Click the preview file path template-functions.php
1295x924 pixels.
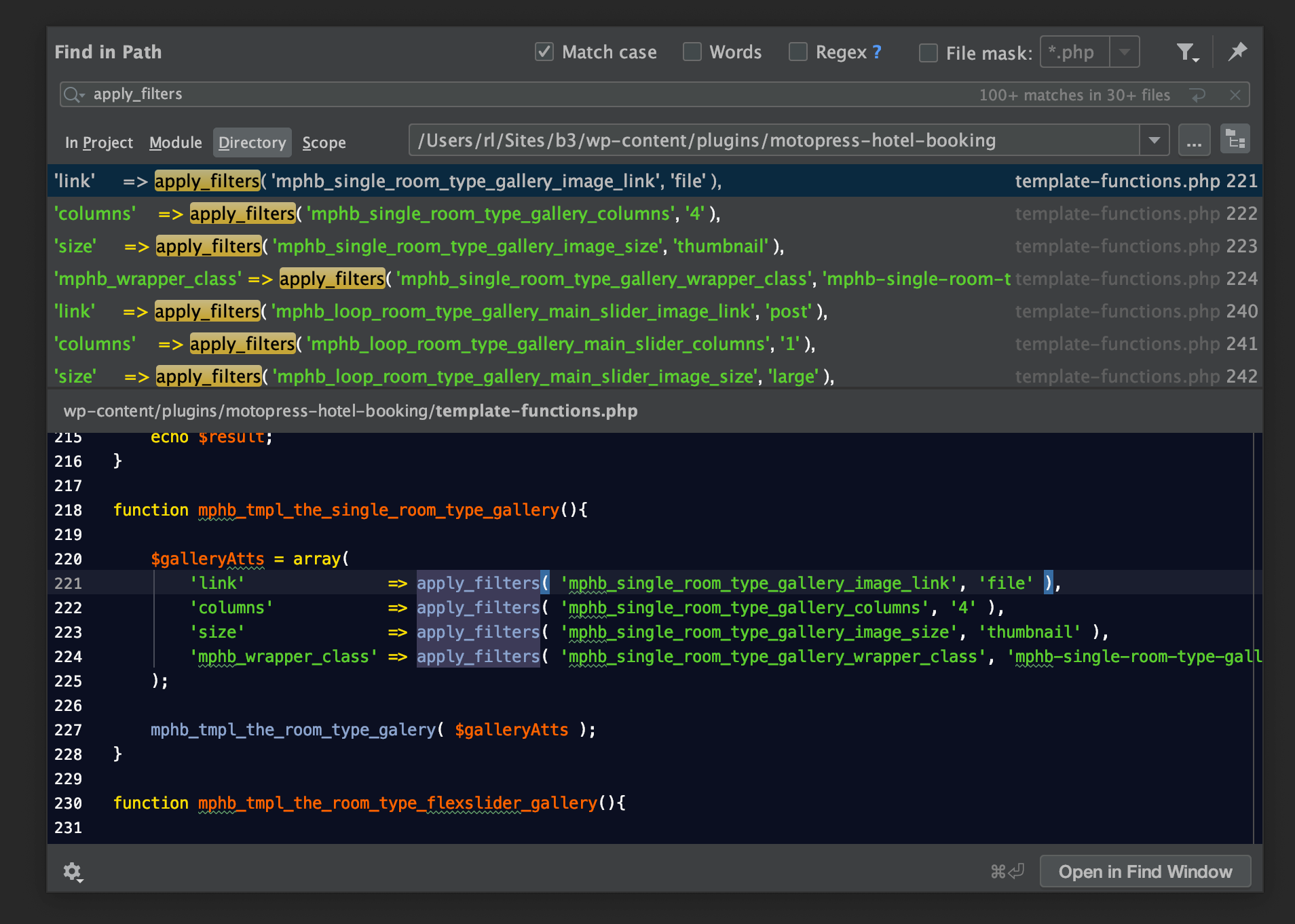(350, 411)
